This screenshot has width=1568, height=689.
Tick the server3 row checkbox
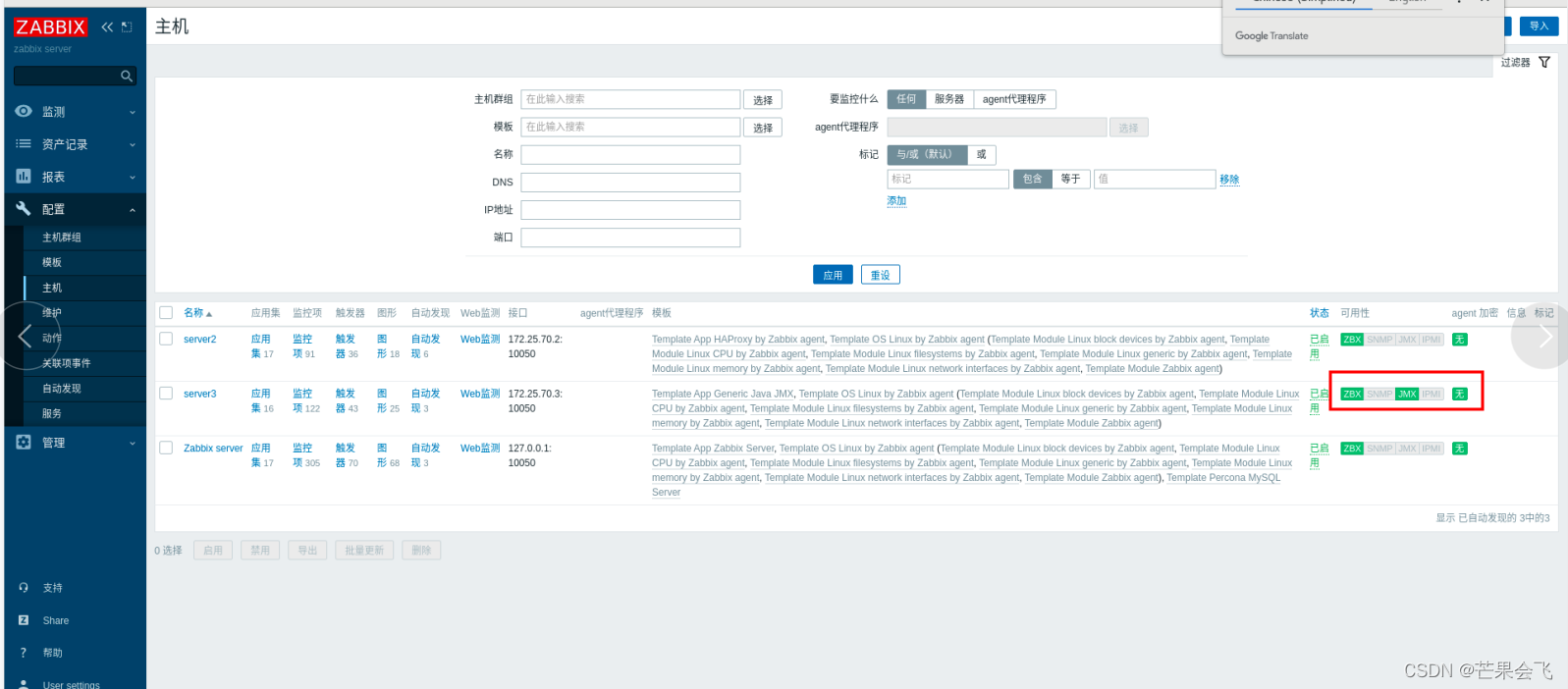[x=166, y=394]
